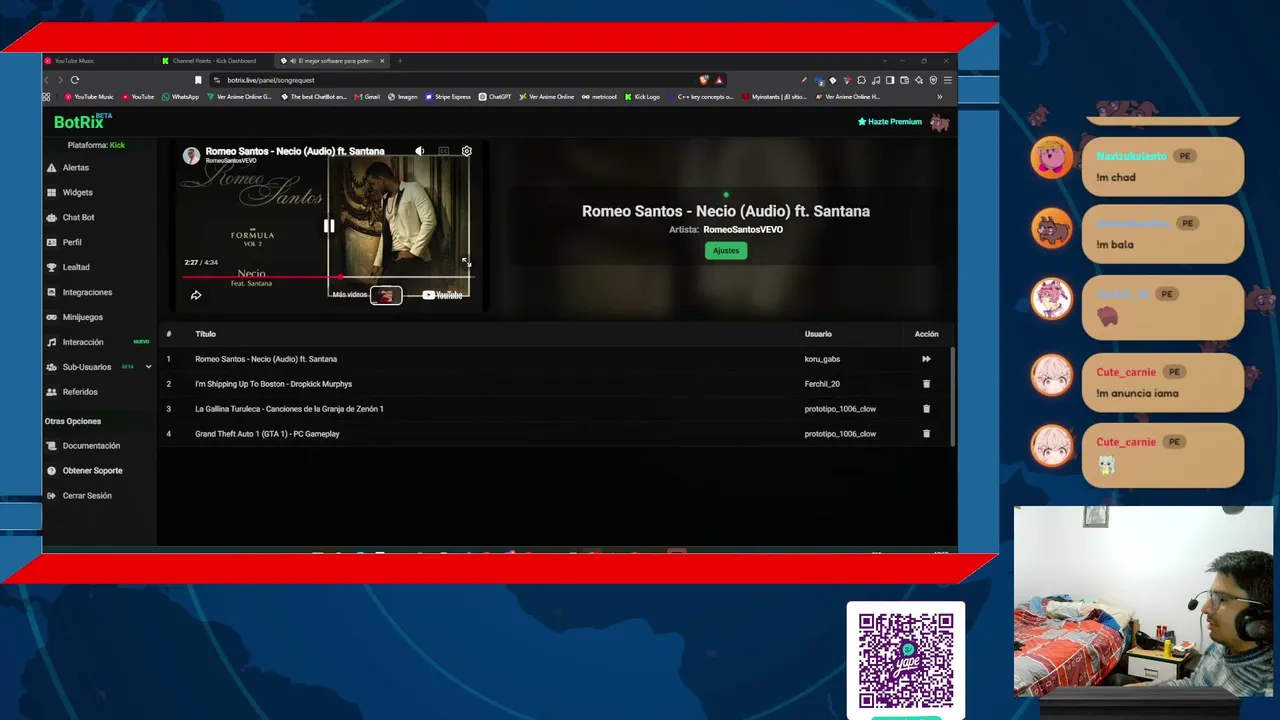Image resolution: width=1280 pixels, height=720 pixels.
Task: Click the song queue scrollbar
Action: pos(952,395)
